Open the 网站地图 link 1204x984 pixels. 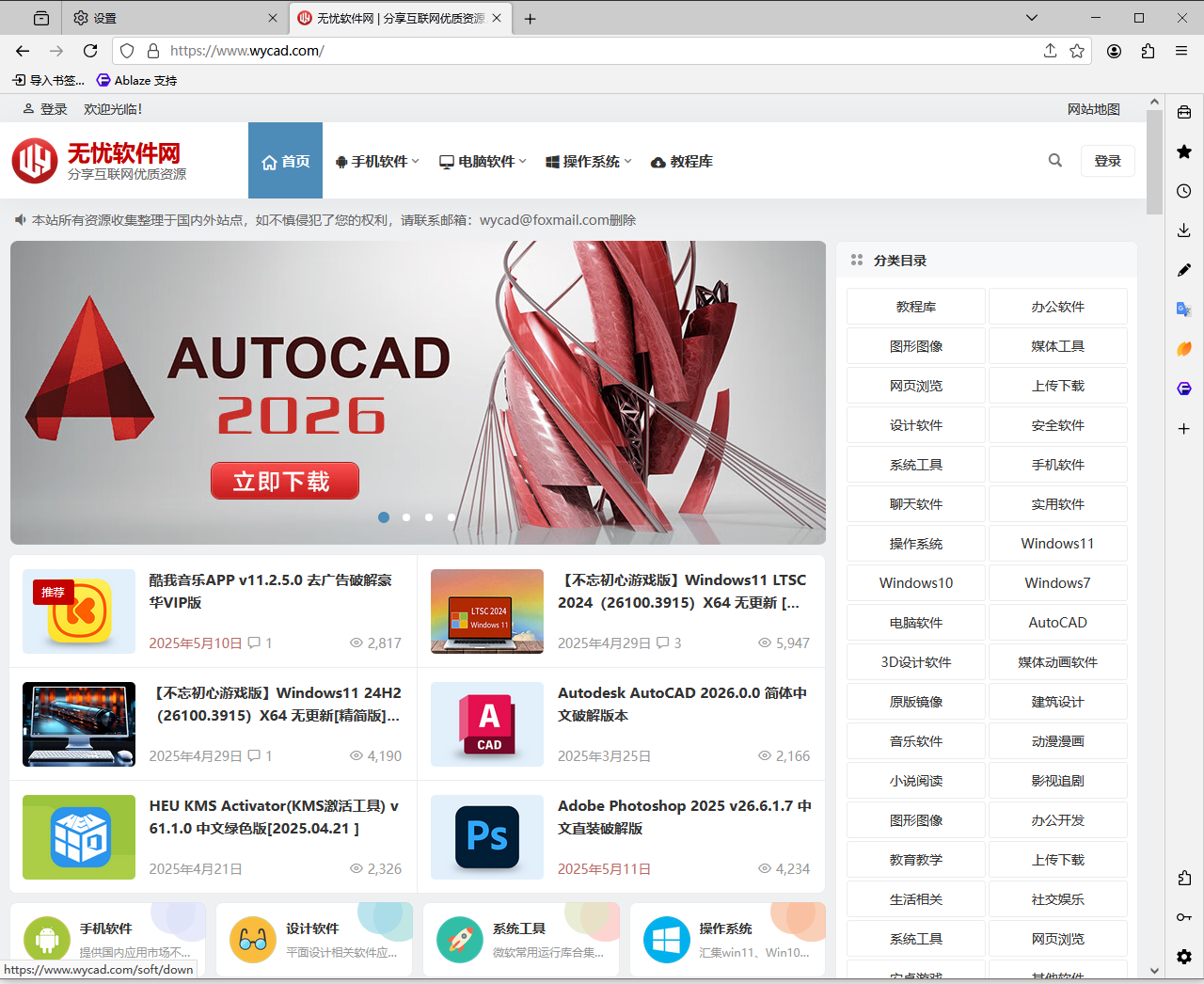(1093, 109)
